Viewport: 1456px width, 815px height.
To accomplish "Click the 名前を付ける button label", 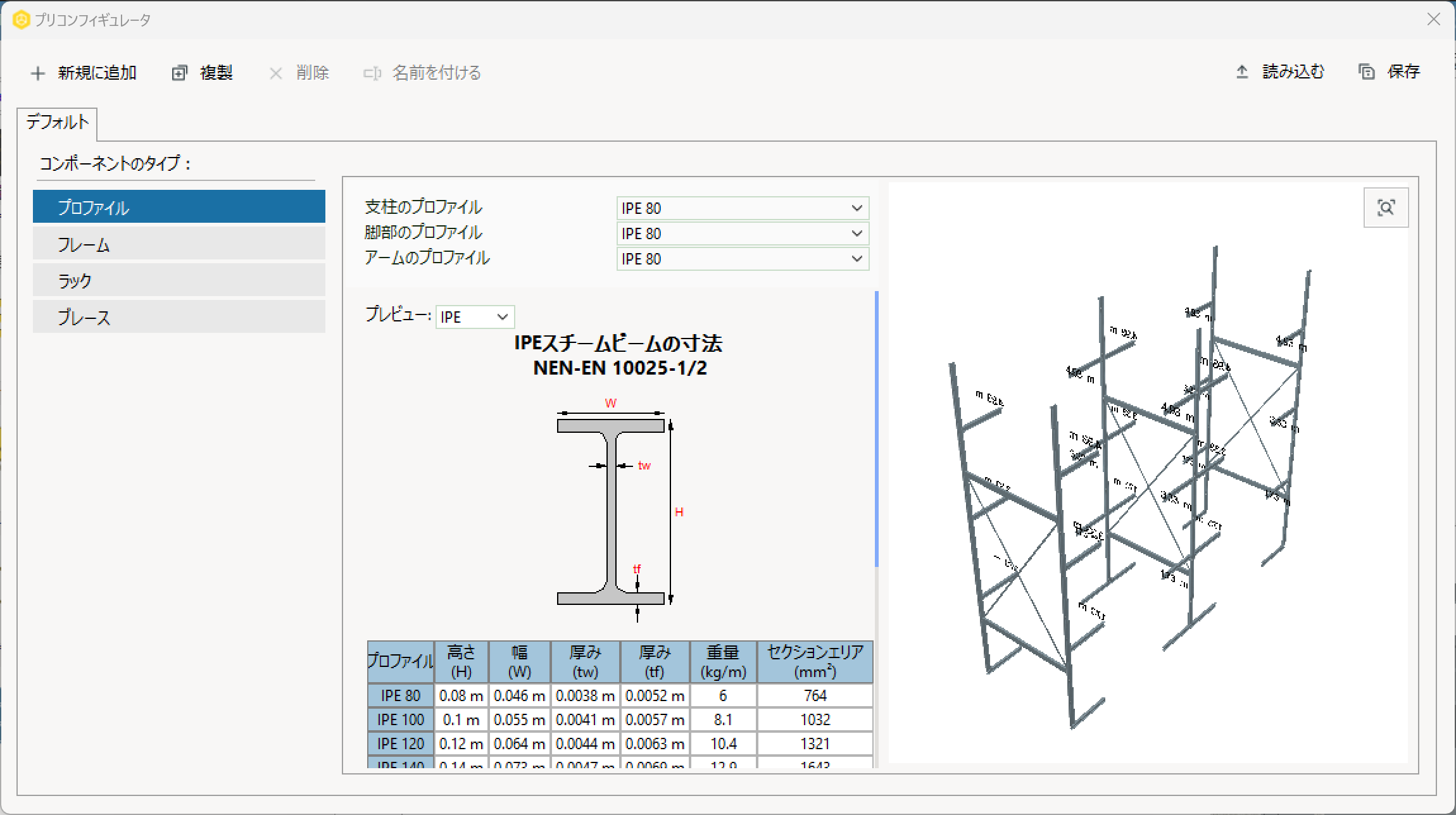I will (x=437, y=73).
